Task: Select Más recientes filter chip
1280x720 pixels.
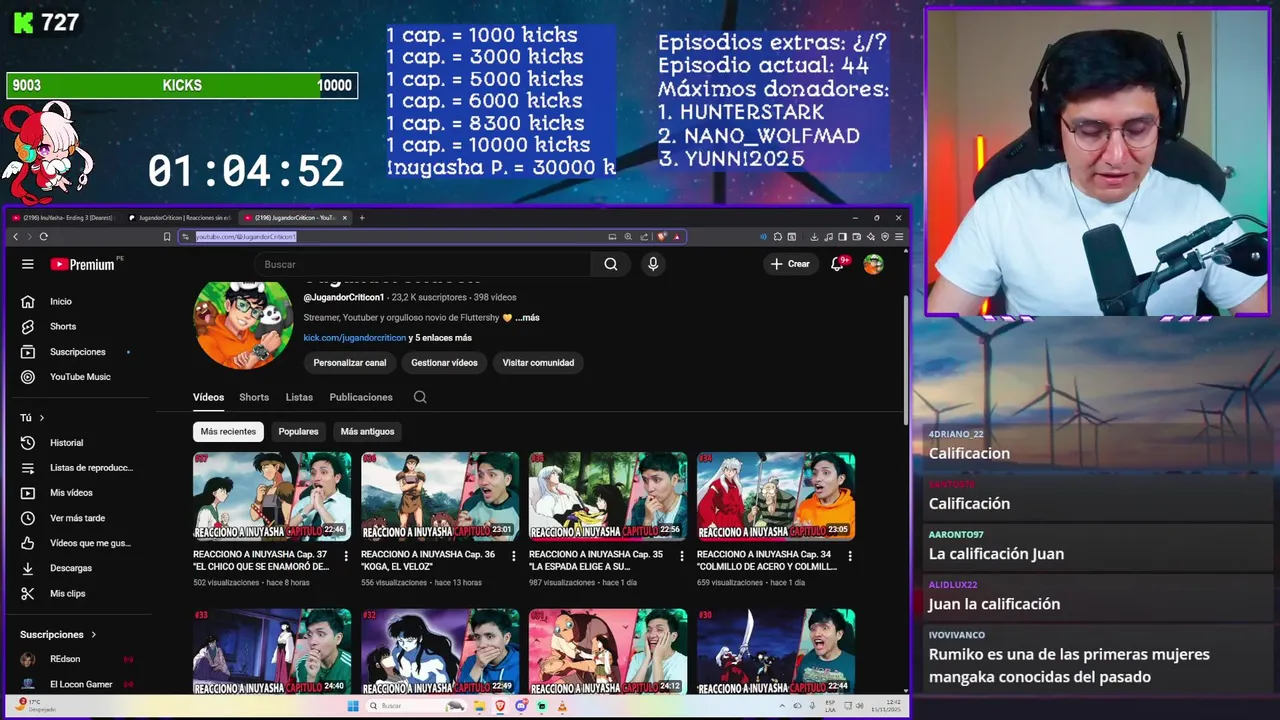Action: (228, 431)
